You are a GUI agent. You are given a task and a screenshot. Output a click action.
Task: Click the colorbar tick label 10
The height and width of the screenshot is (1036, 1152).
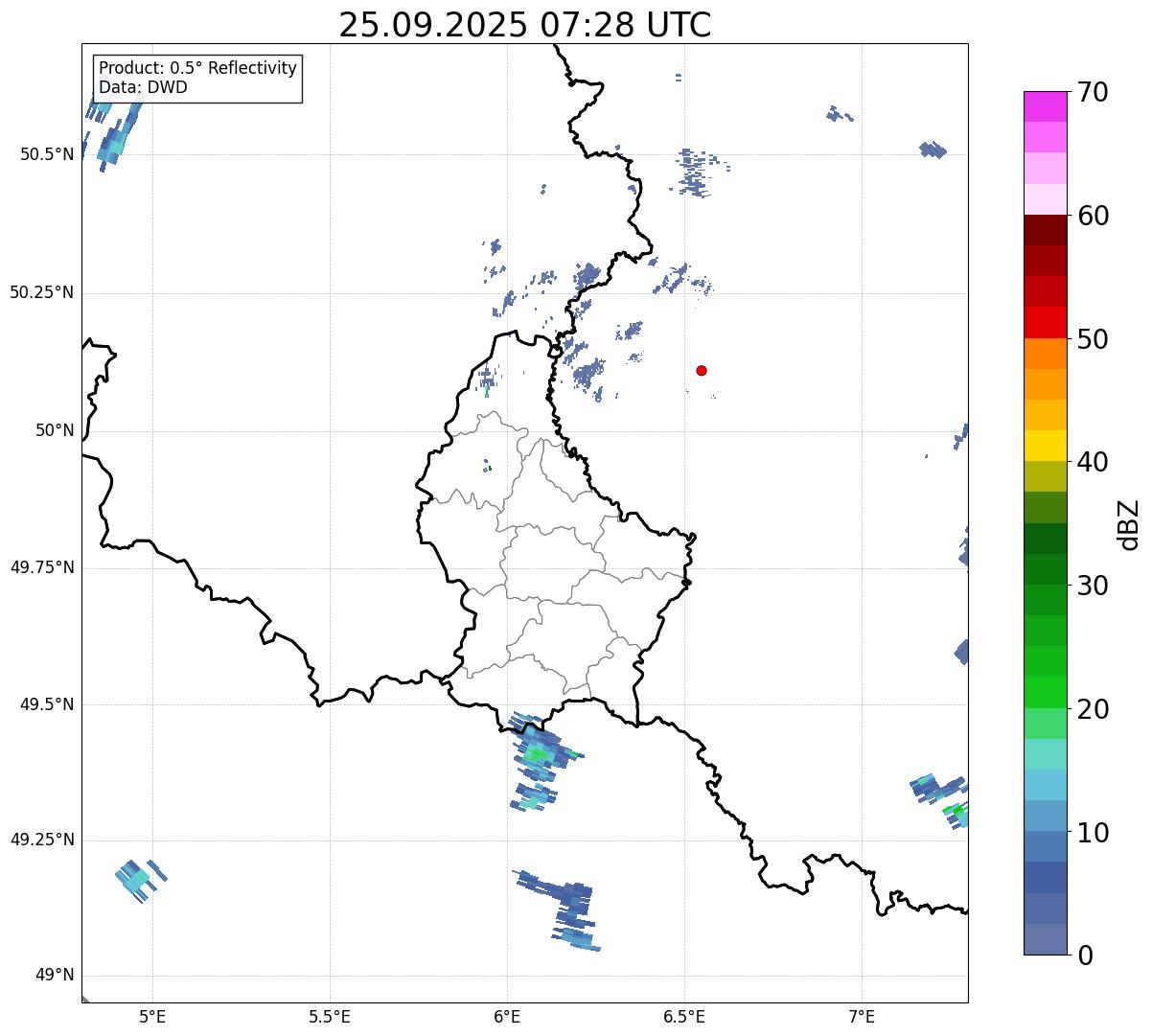[1093, 834]
